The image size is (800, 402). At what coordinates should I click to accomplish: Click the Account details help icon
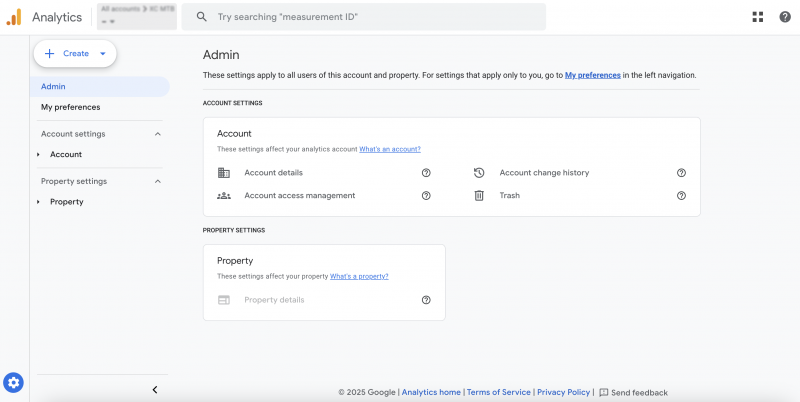click(426, 173)
